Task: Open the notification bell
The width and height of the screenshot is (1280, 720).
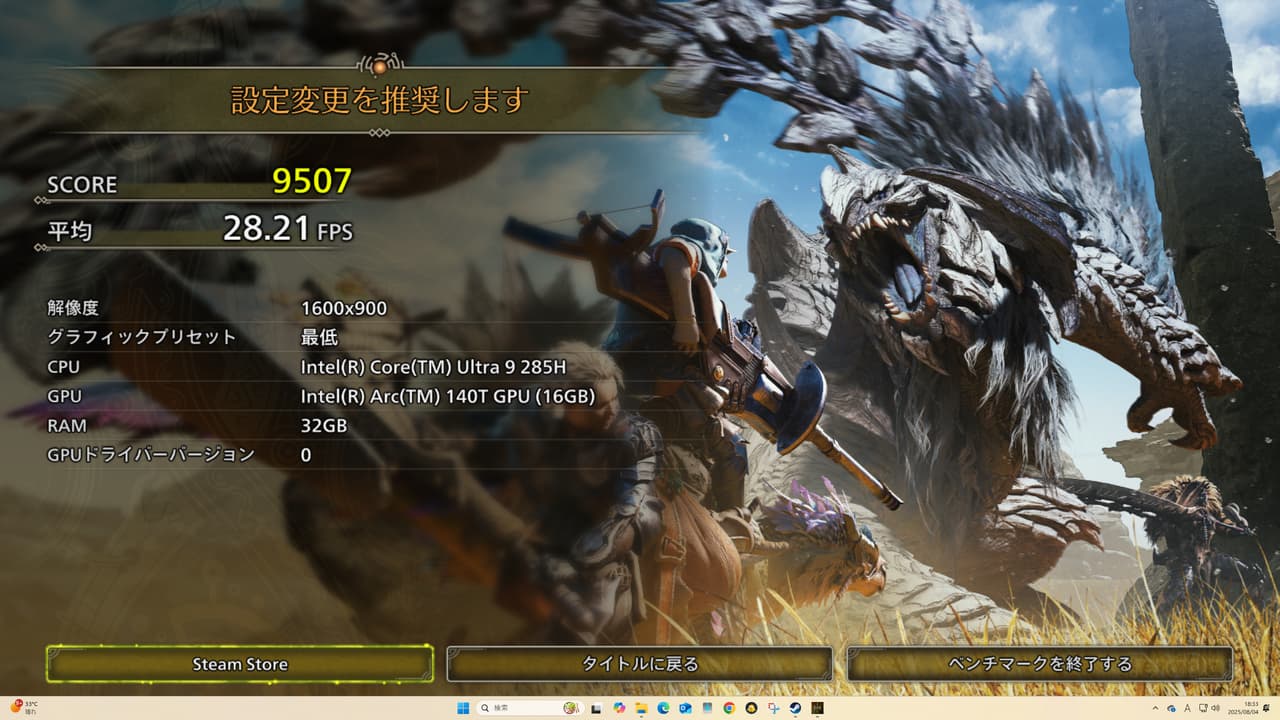Action: [x=1266, y=708]
